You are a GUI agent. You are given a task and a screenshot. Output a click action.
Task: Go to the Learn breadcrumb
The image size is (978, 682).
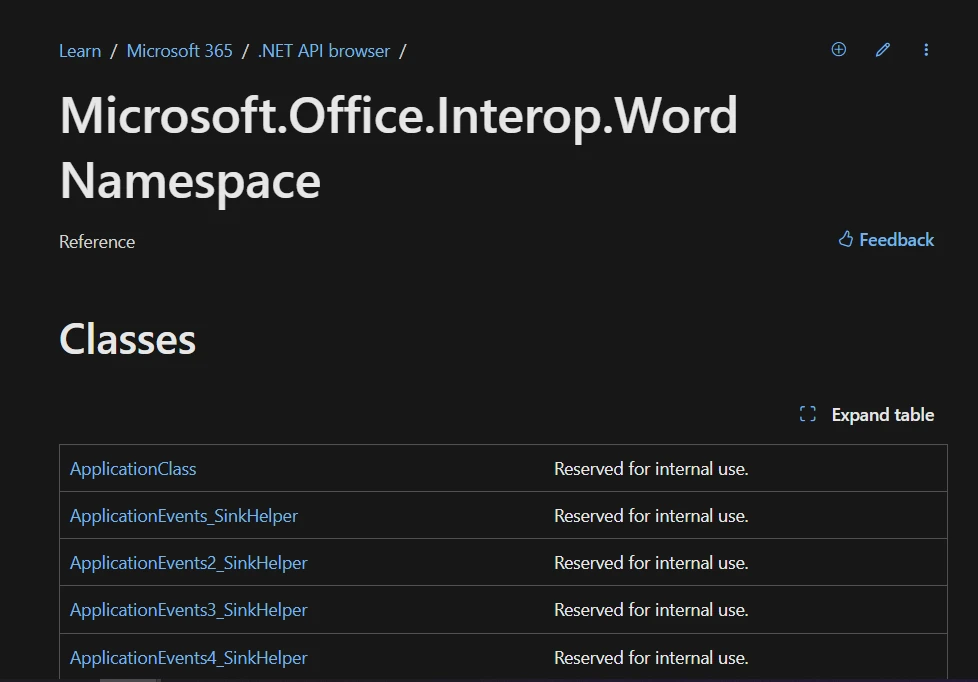(x=80, y=51)
